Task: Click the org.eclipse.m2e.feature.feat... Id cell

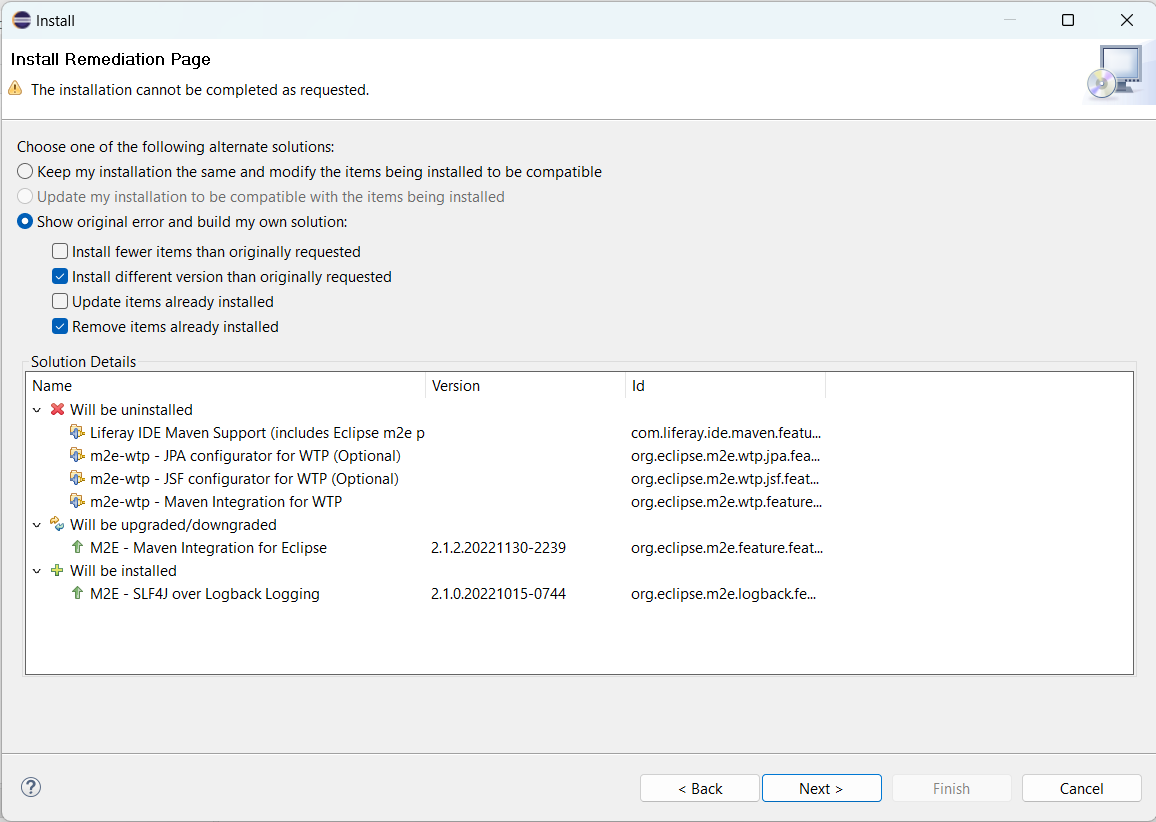Action: (x=727, y=548)
